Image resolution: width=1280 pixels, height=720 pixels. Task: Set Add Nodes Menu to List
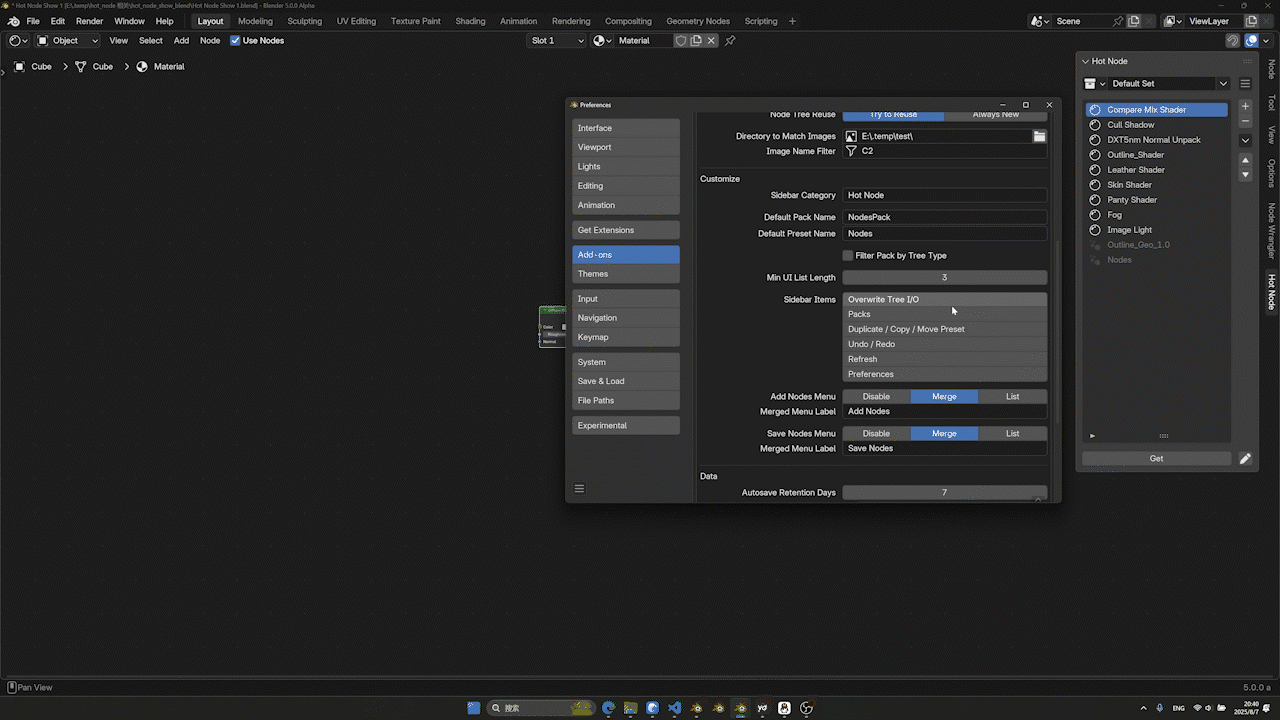(x=1013, y=397)
